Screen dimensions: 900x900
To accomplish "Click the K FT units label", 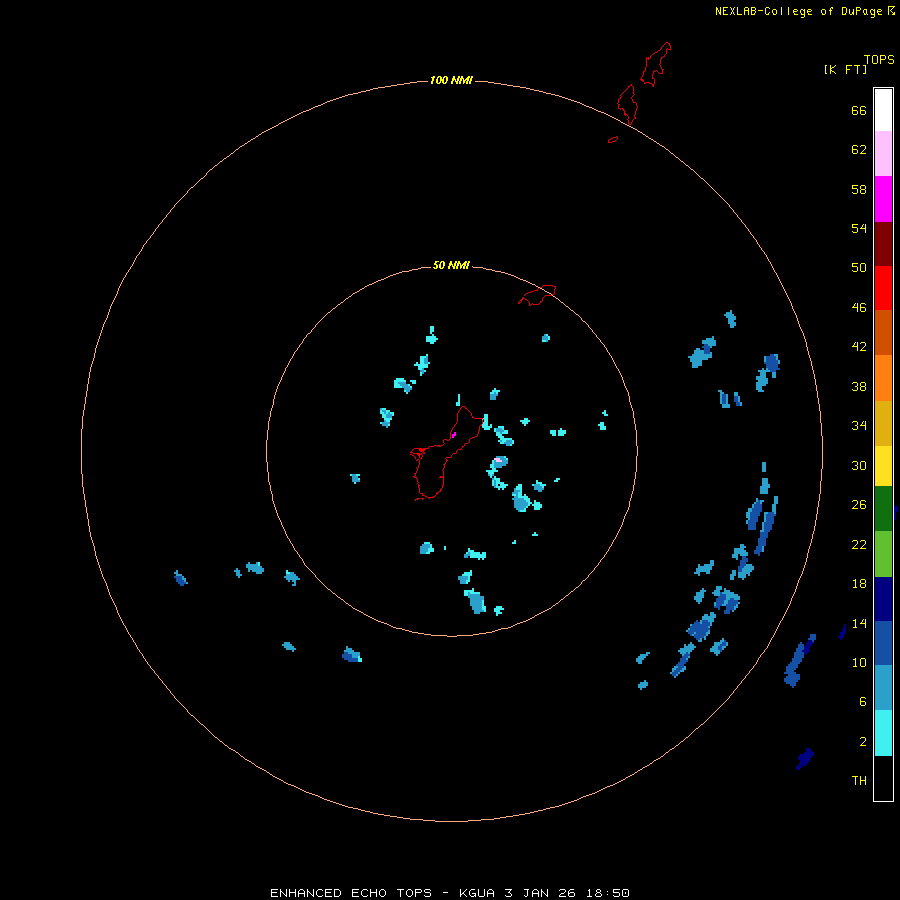I will click(x=845, y=70).
